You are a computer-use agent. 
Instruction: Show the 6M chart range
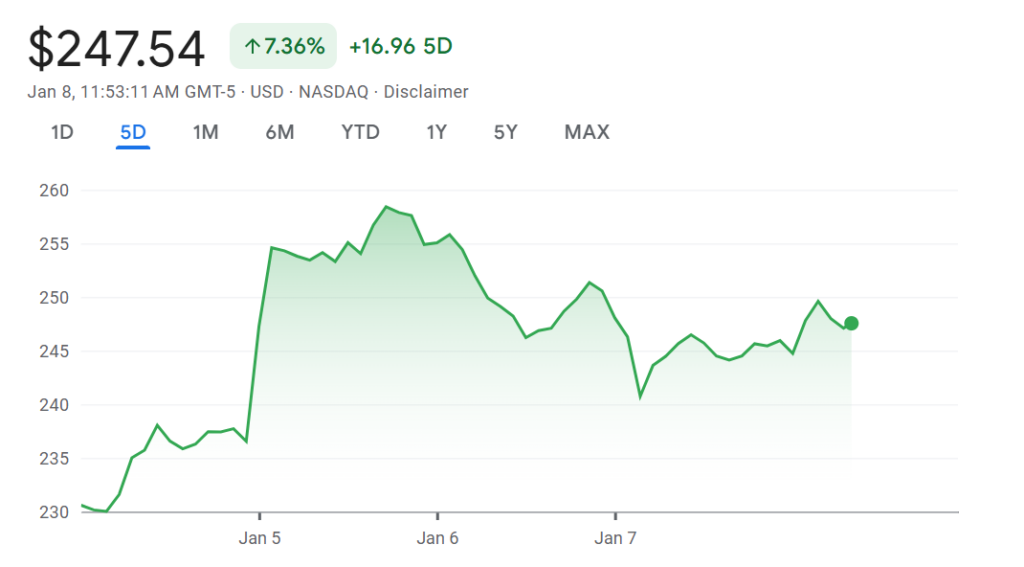pos(280,132)
